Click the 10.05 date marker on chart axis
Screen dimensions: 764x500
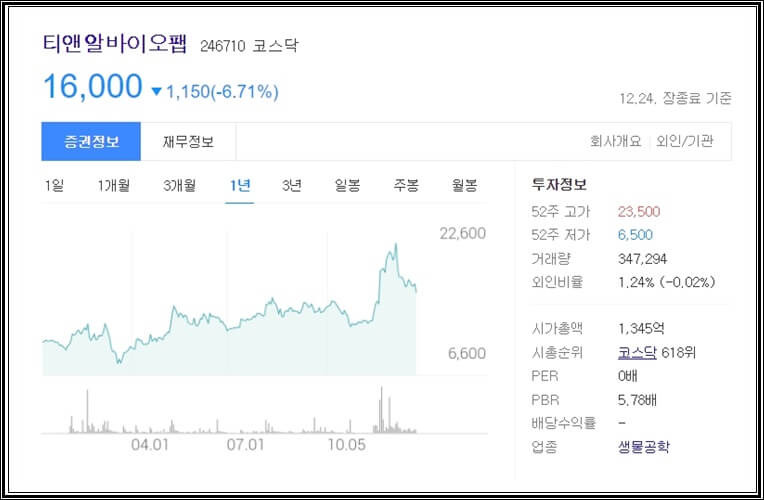point(347,444)
